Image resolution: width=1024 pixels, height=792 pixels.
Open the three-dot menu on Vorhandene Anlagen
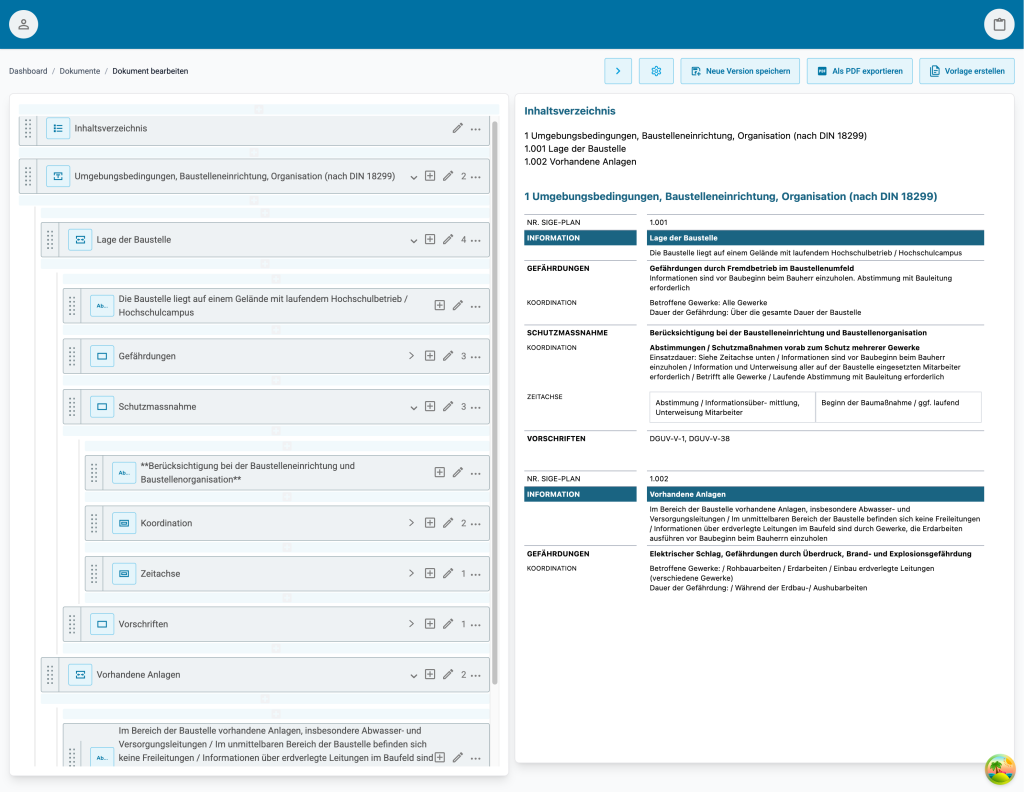[475, 674]
